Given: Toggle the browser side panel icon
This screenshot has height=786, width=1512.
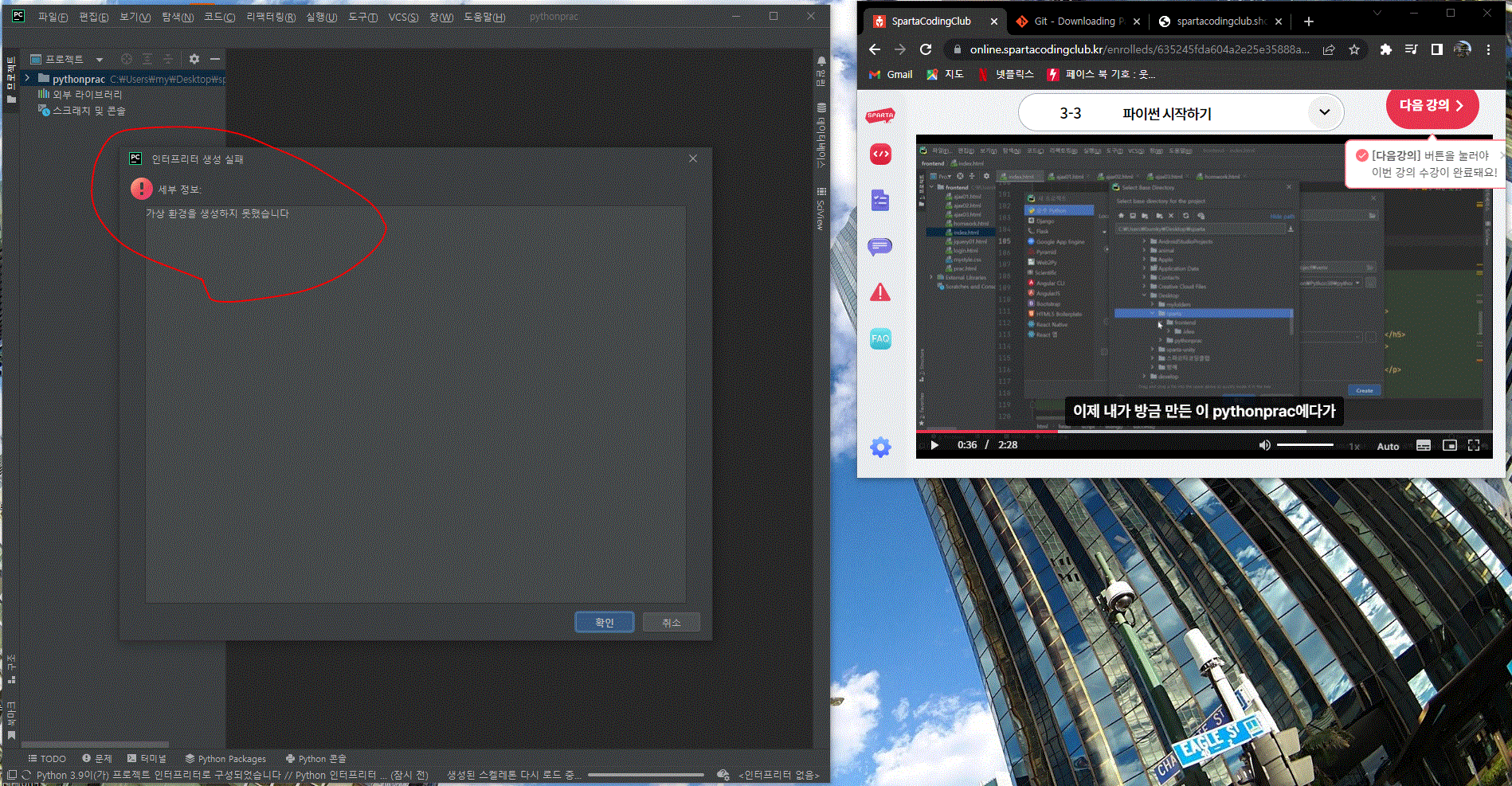Looking at the screenshot, I should coord(1437,49).
